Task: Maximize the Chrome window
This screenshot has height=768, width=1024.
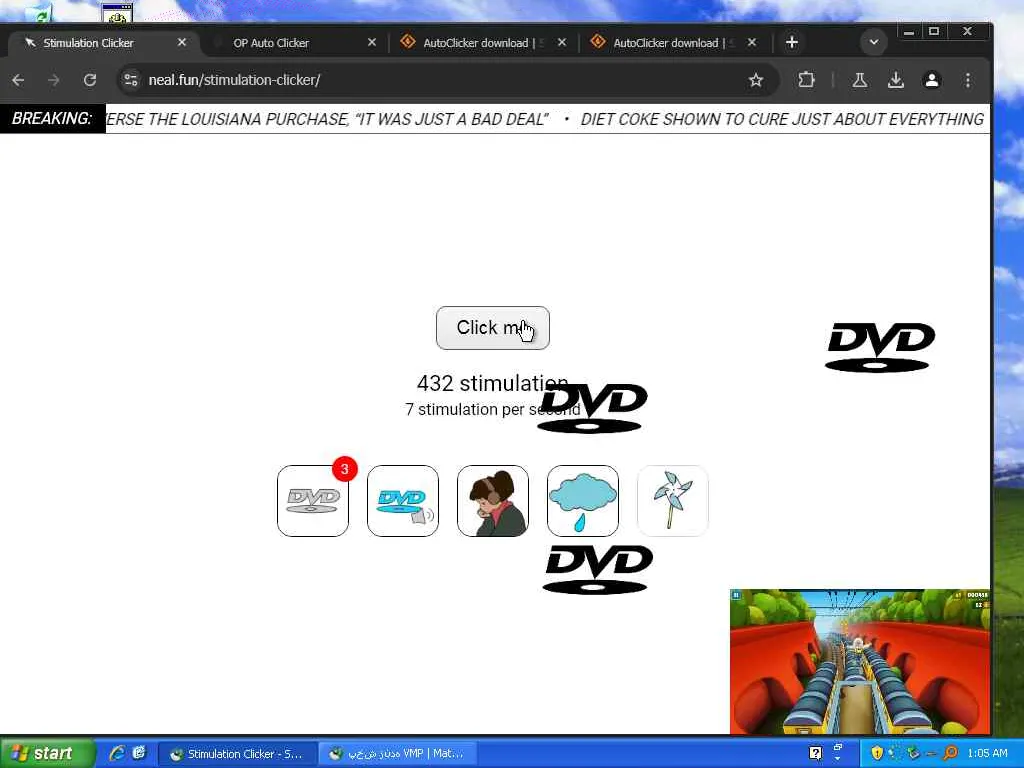Action: pyautogui.click(x=935, y=31)
